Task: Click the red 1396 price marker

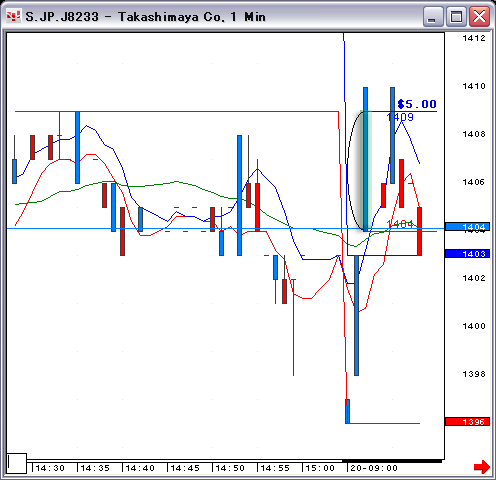Action: [467, 422]
